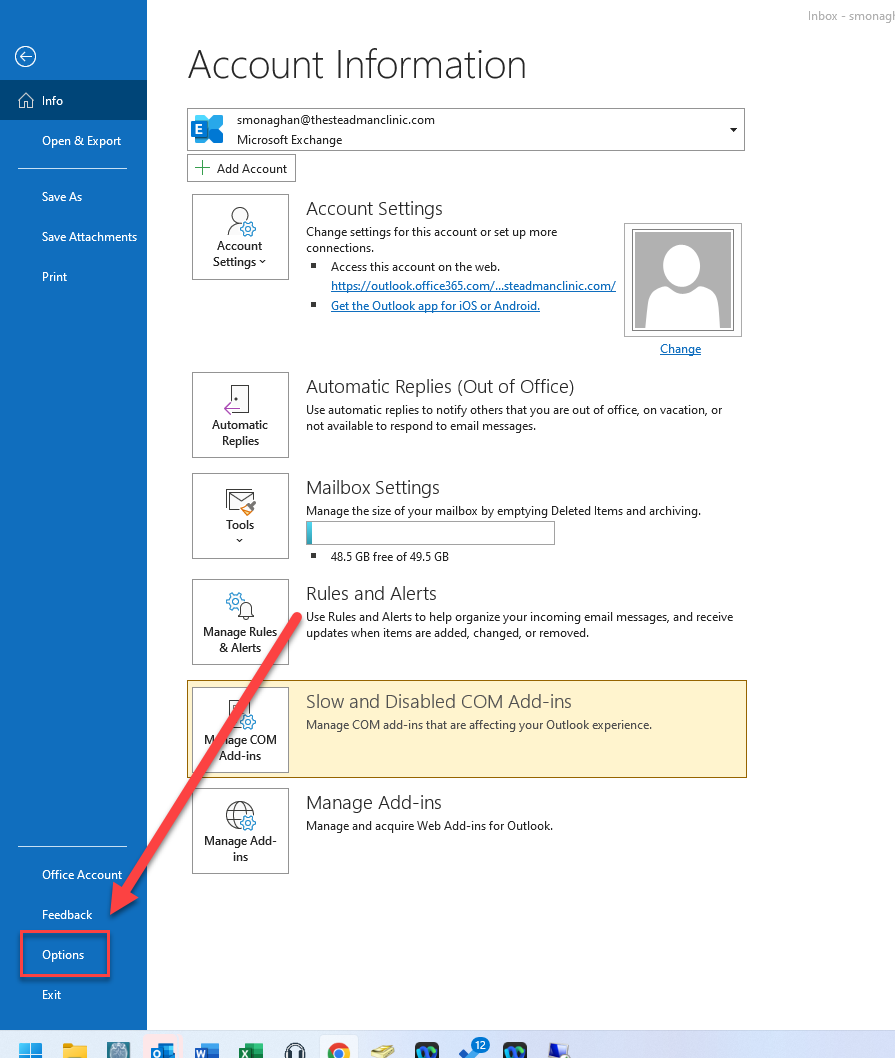
Task: Click the green plus Add Account icon
Action: coord(202,168)
